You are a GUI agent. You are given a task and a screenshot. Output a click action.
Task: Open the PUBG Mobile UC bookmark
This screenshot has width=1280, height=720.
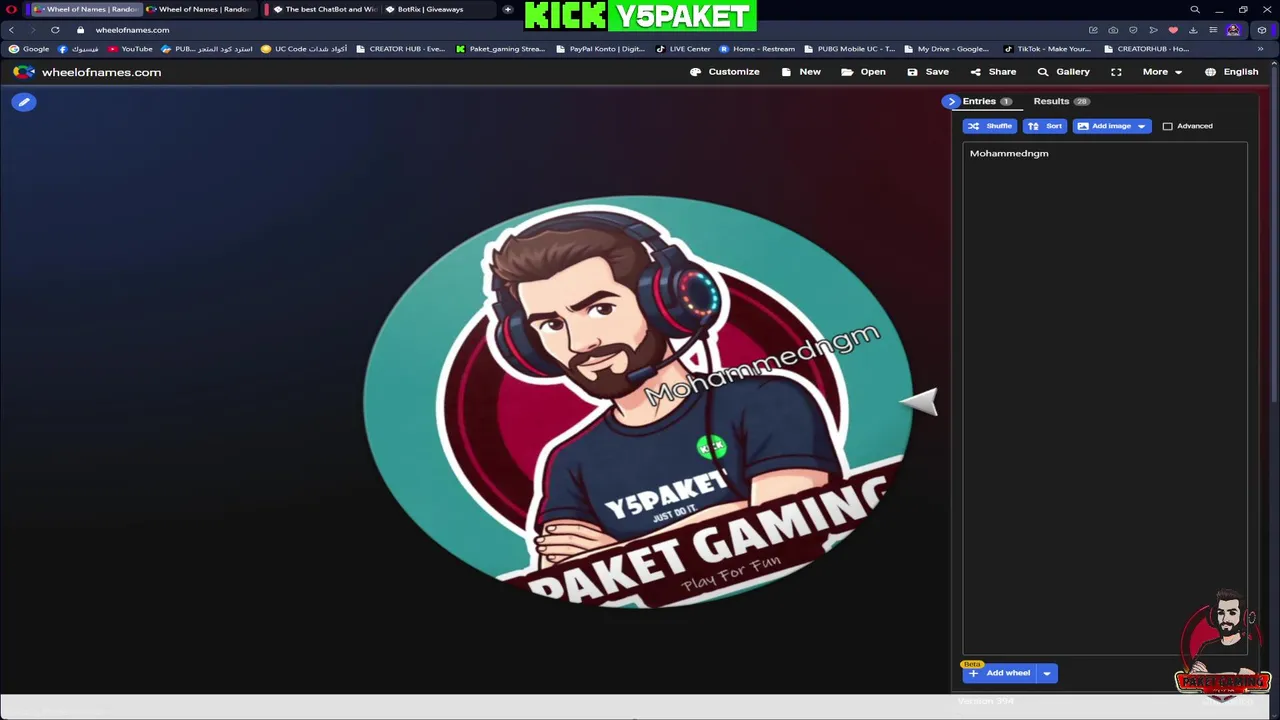849,49
